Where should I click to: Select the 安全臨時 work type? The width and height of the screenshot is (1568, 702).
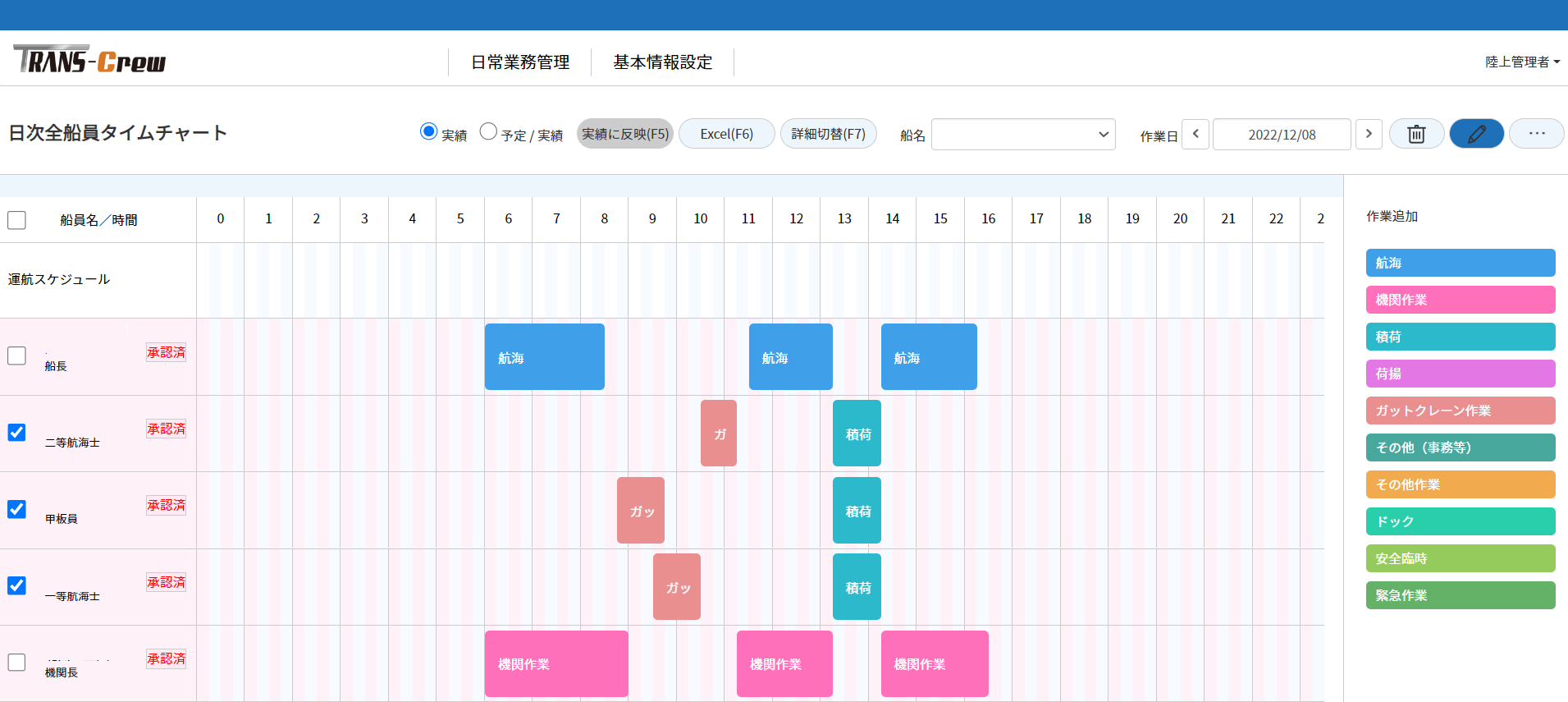tap(1461, 558)
